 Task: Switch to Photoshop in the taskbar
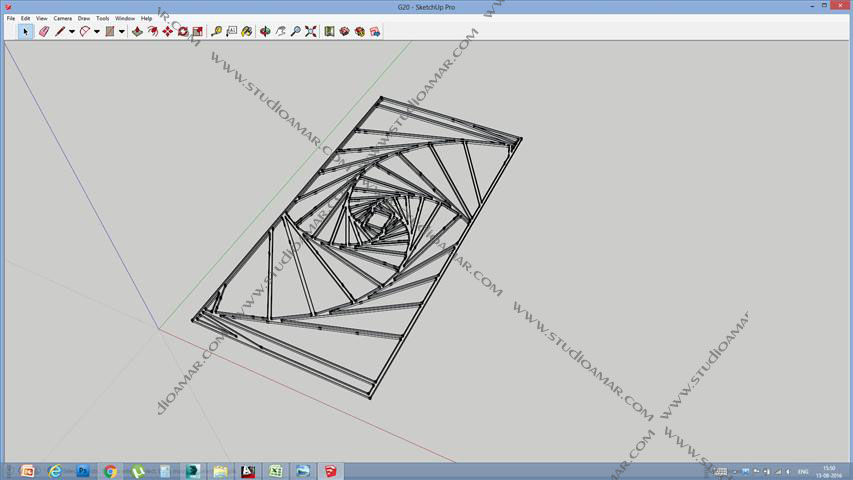point(83,471)
